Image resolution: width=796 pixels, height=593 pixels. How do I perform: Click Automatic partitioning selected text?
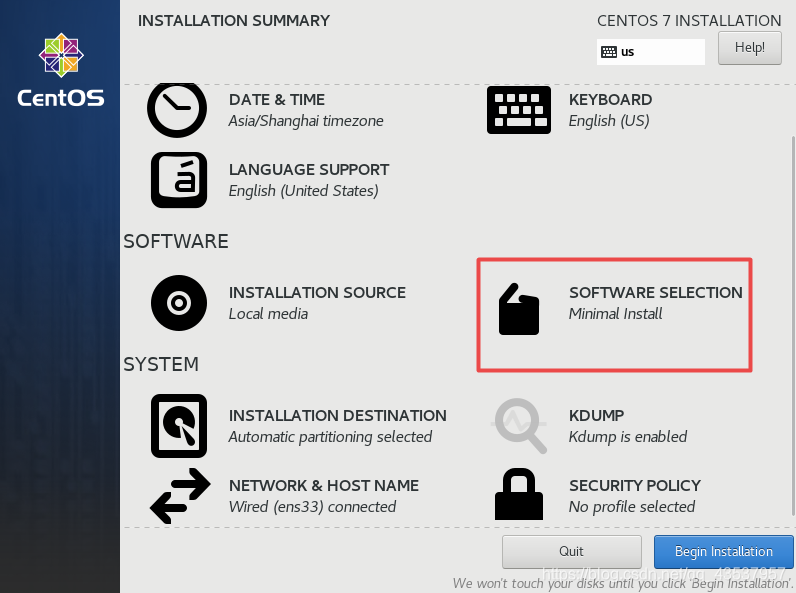[330, 437]
